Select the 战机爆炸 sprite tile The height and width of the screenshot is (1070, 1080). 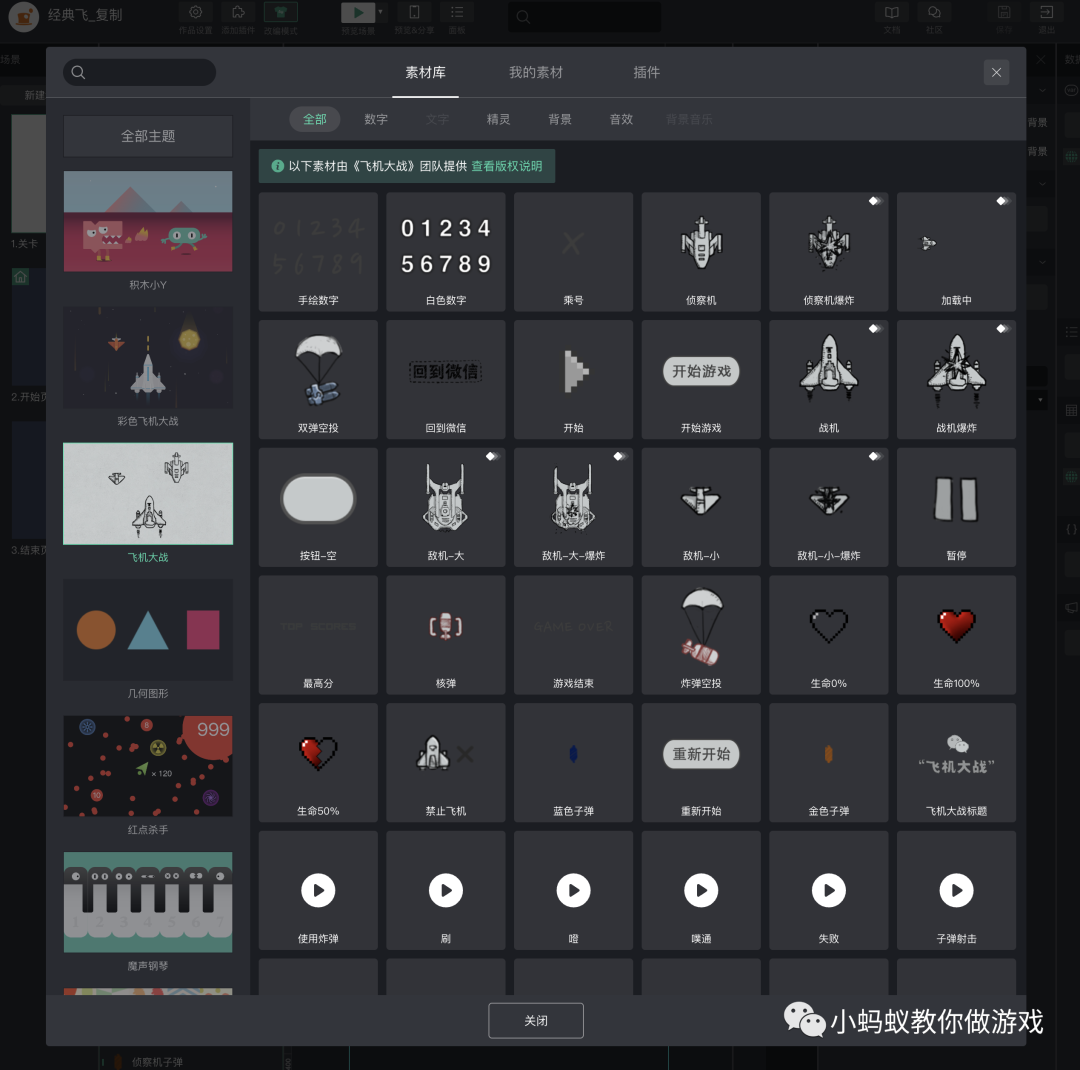click(x=957, y=379)
